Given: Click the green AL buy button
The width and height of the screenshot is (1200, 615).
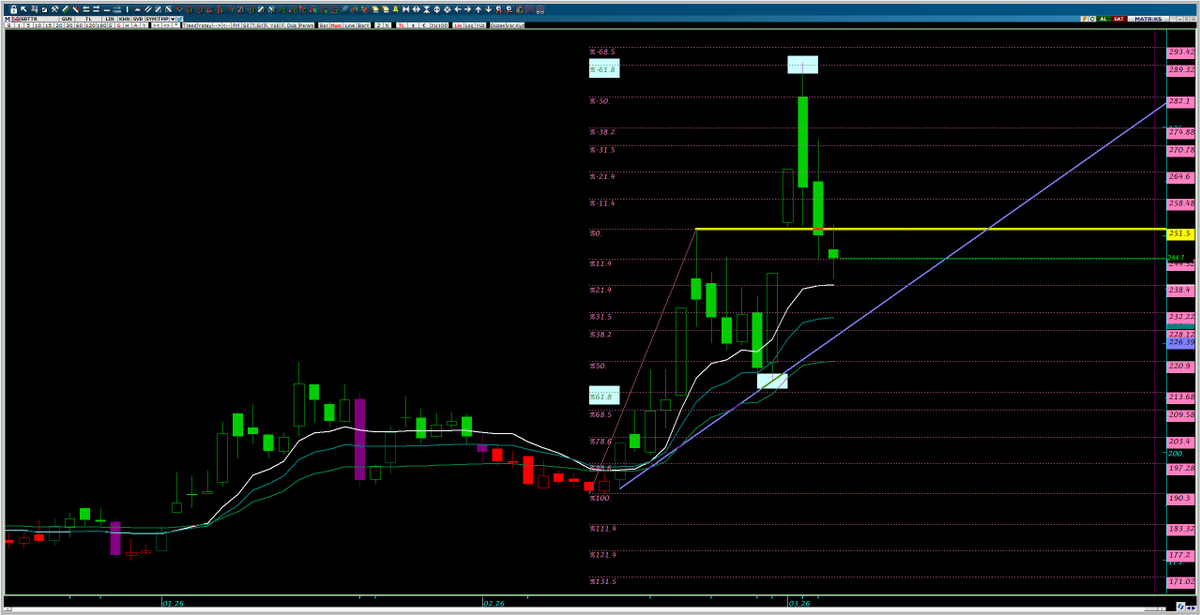Looking at the screenshot, I should (x=1103, y=19).
